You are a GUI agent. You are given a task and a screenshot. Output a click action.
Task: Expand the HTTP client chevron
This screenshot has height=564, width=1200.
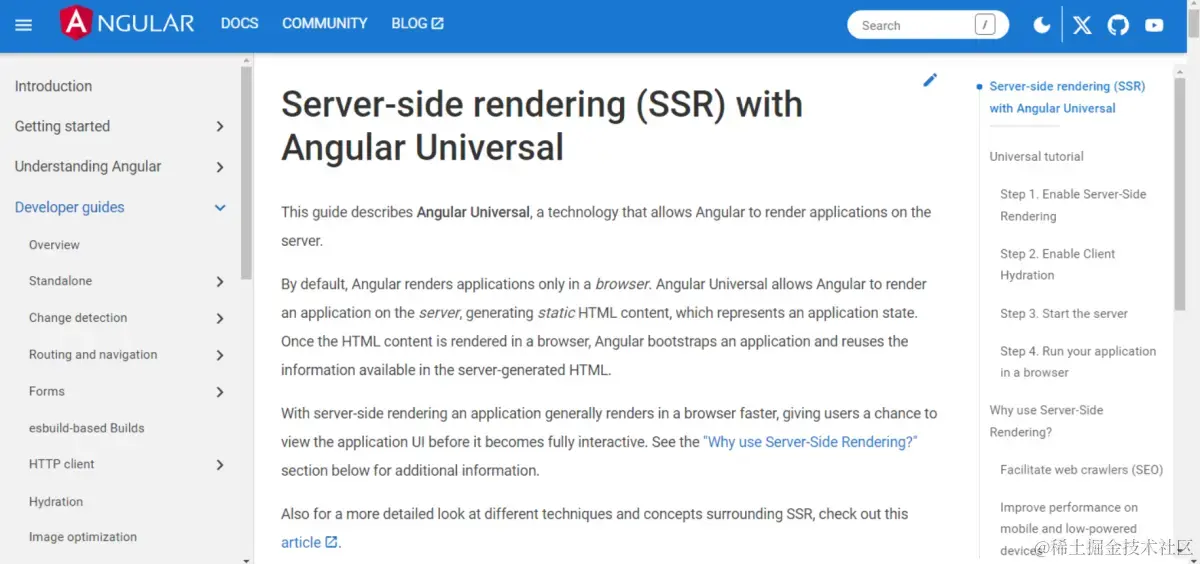(x=220, y=465)
